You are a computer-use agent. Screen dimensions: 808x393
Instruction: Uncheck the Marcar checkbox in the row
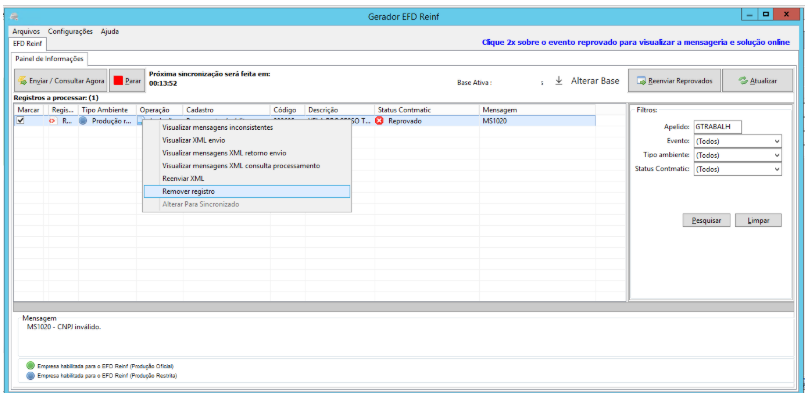[x=21, y=121]
